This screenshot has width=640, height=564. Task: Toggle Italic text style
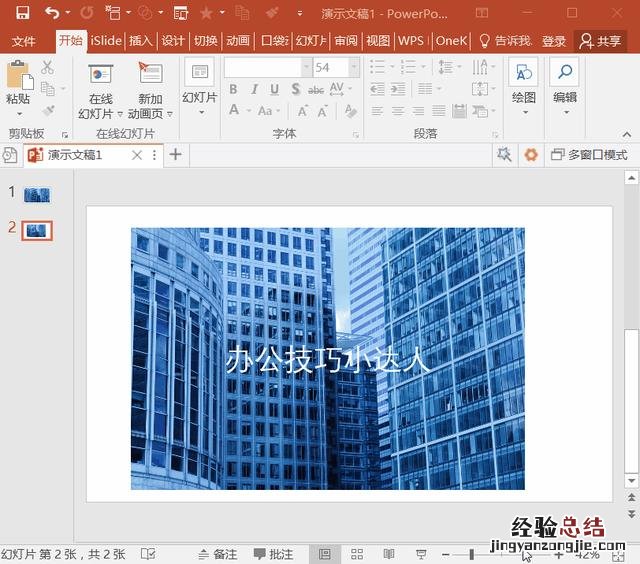click(x=254, y=90)
